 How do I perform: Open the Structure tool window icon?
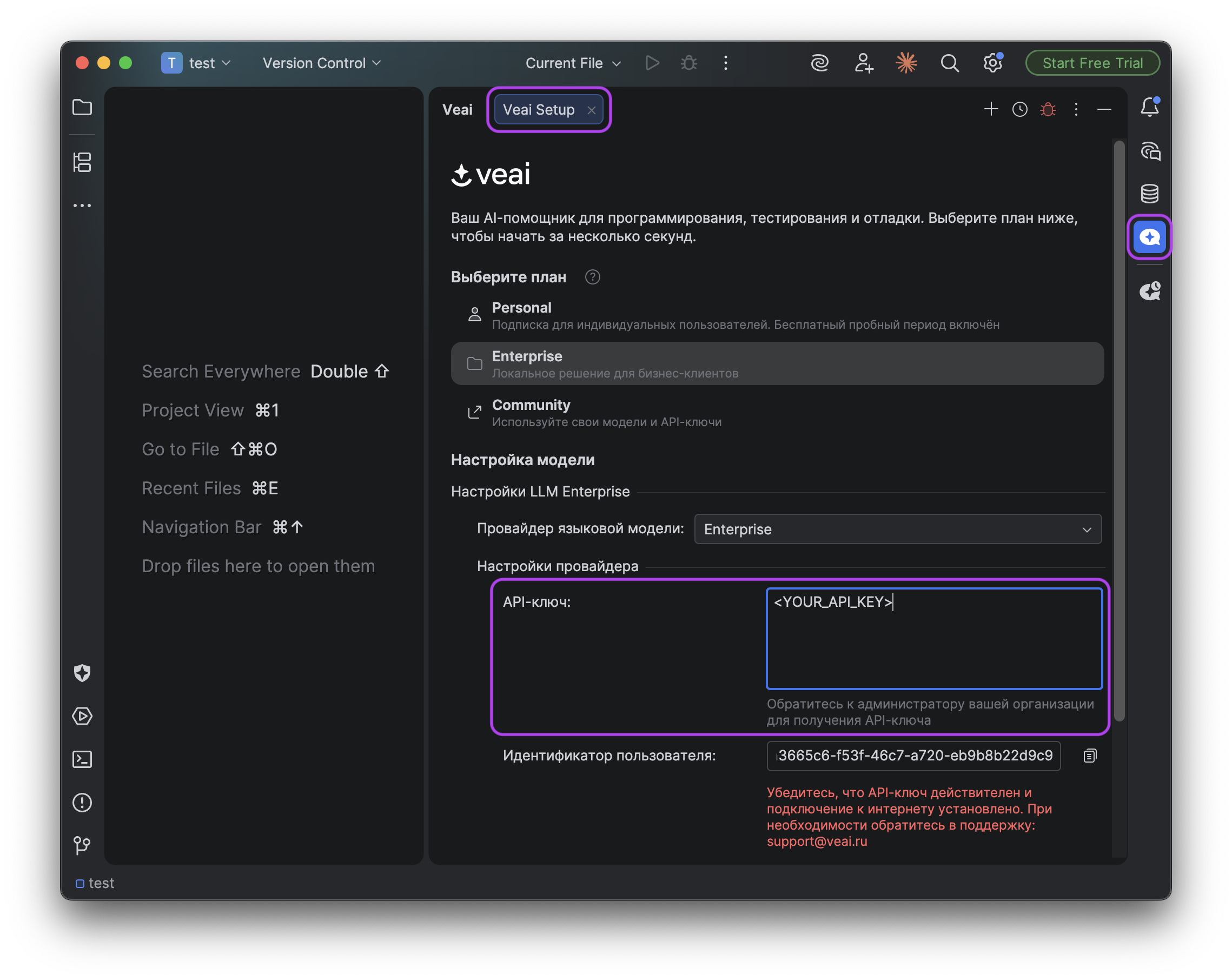(82, 162)
